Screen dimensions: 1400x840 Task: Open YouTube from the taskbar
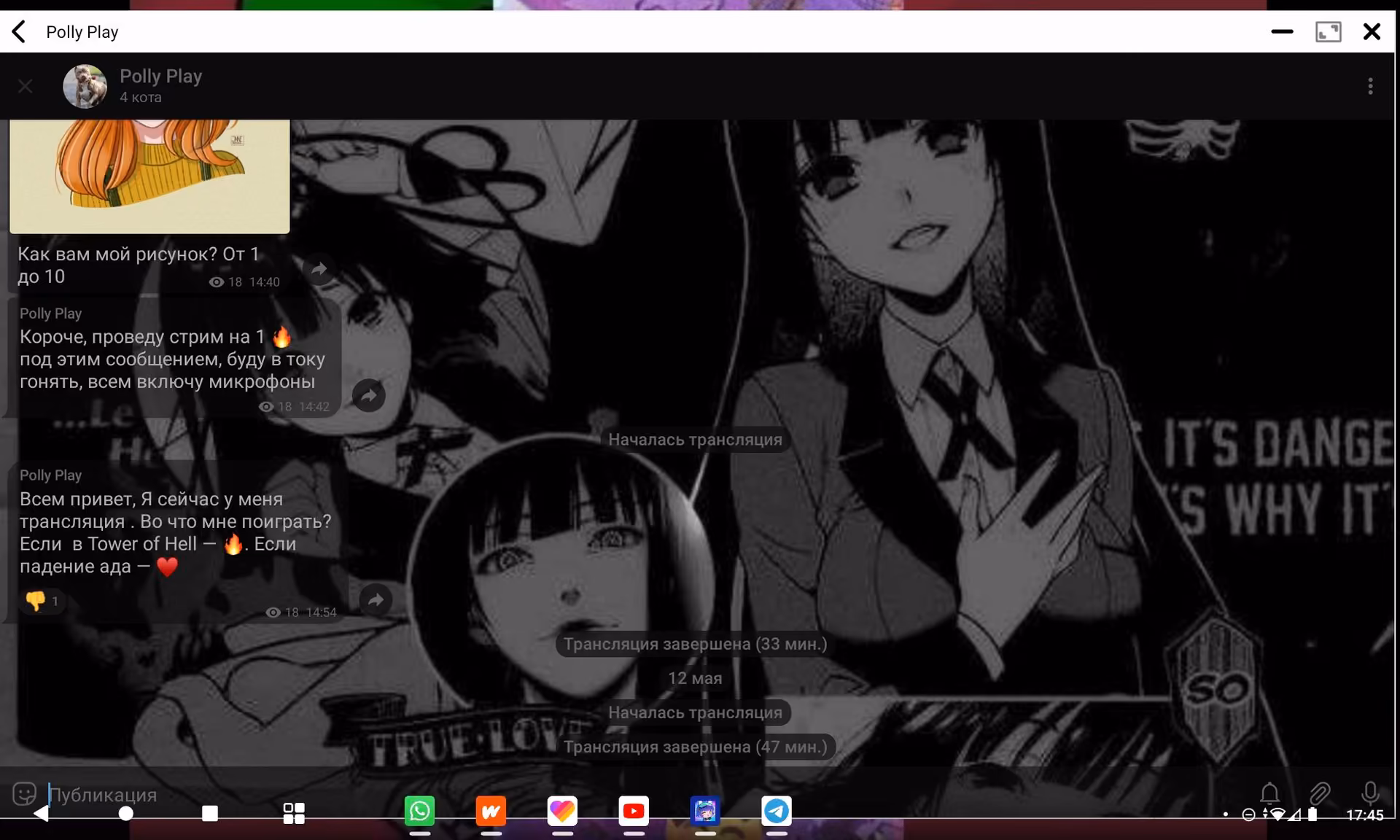tap(634, 811)
